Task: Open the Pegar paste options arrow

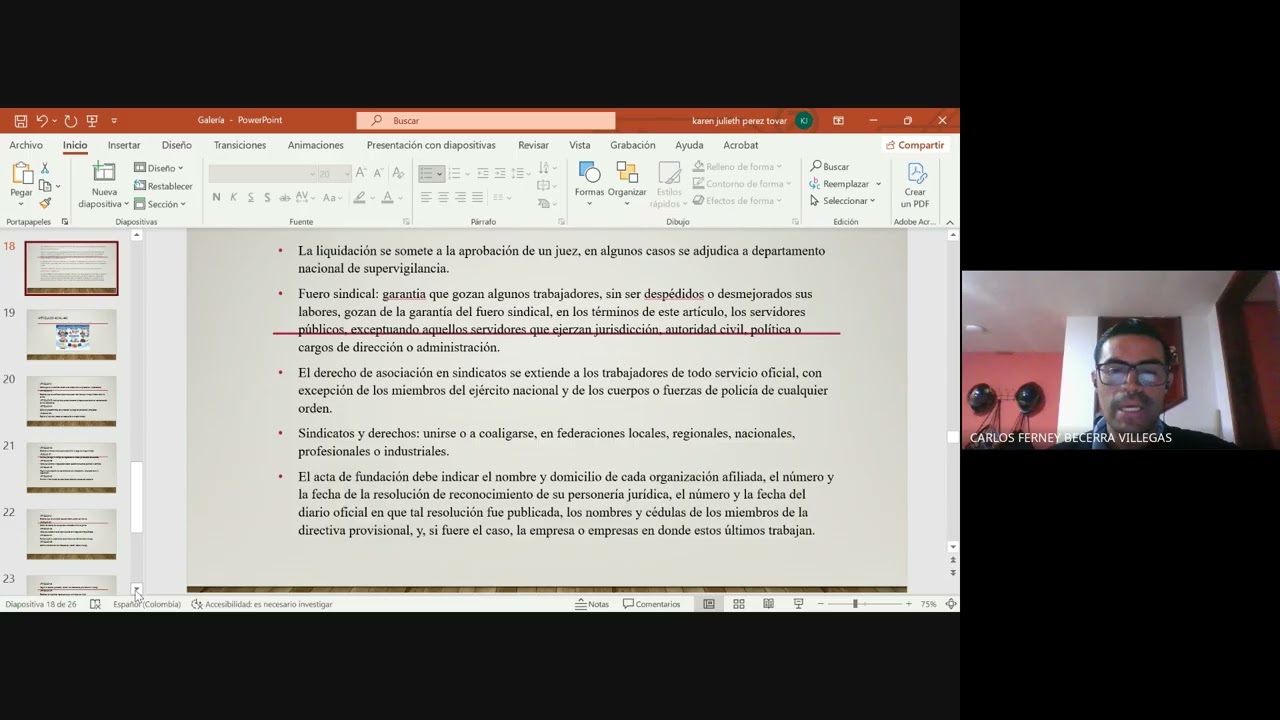Action: click(x=21, y=204)
